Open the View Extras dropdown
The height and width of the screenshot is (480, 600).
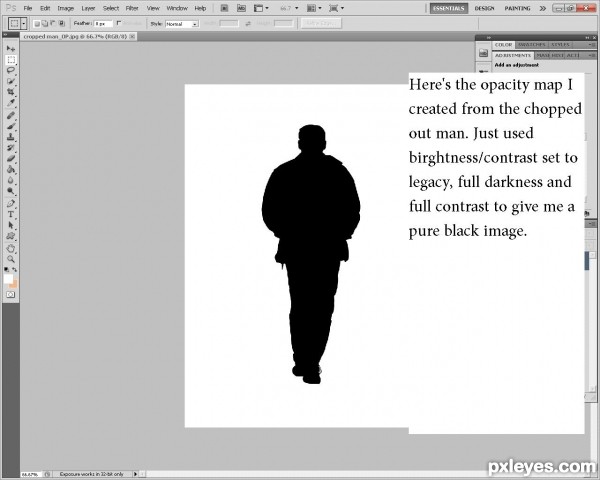click(x=261, y=8)
